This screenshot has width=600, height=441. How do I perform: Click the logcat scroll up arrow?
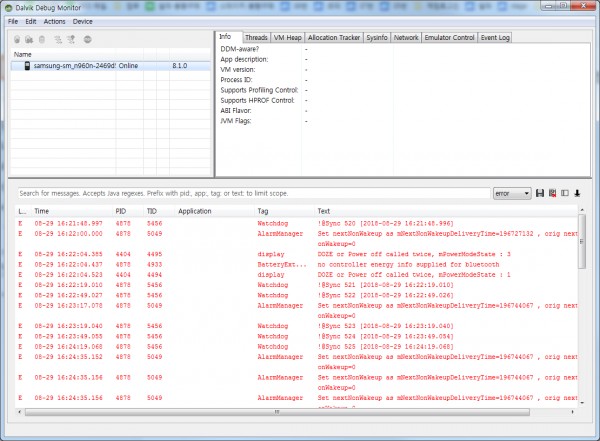582,210
